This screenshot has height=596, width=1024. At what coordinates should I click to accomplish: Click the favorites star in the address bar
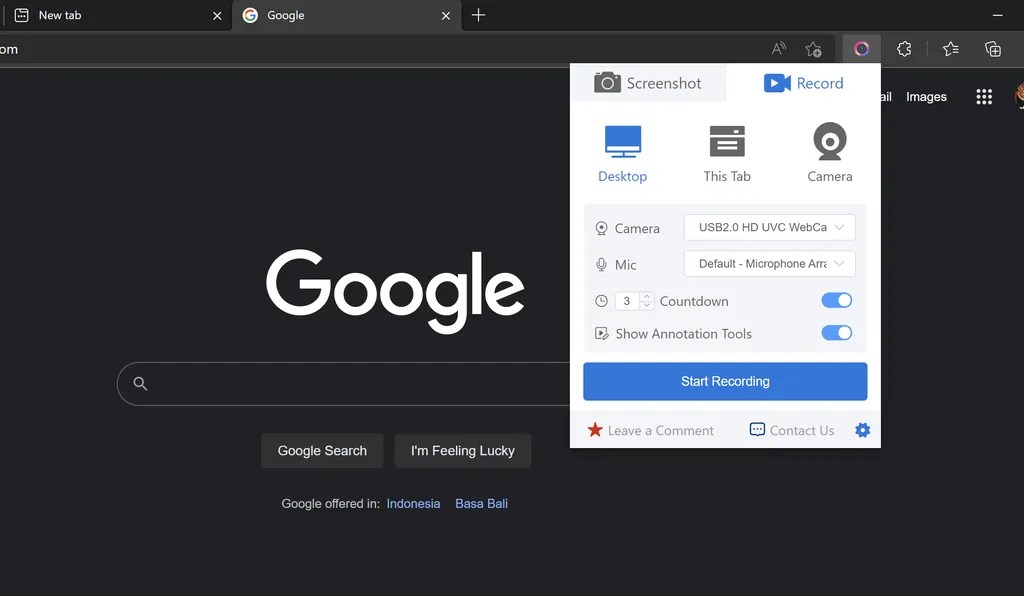click(x=813, y=48)
